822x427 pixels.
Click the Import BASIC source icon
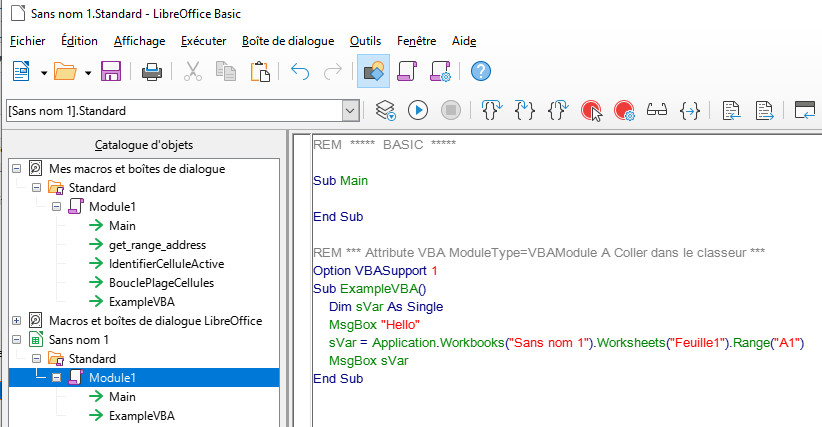coord(731,111)
